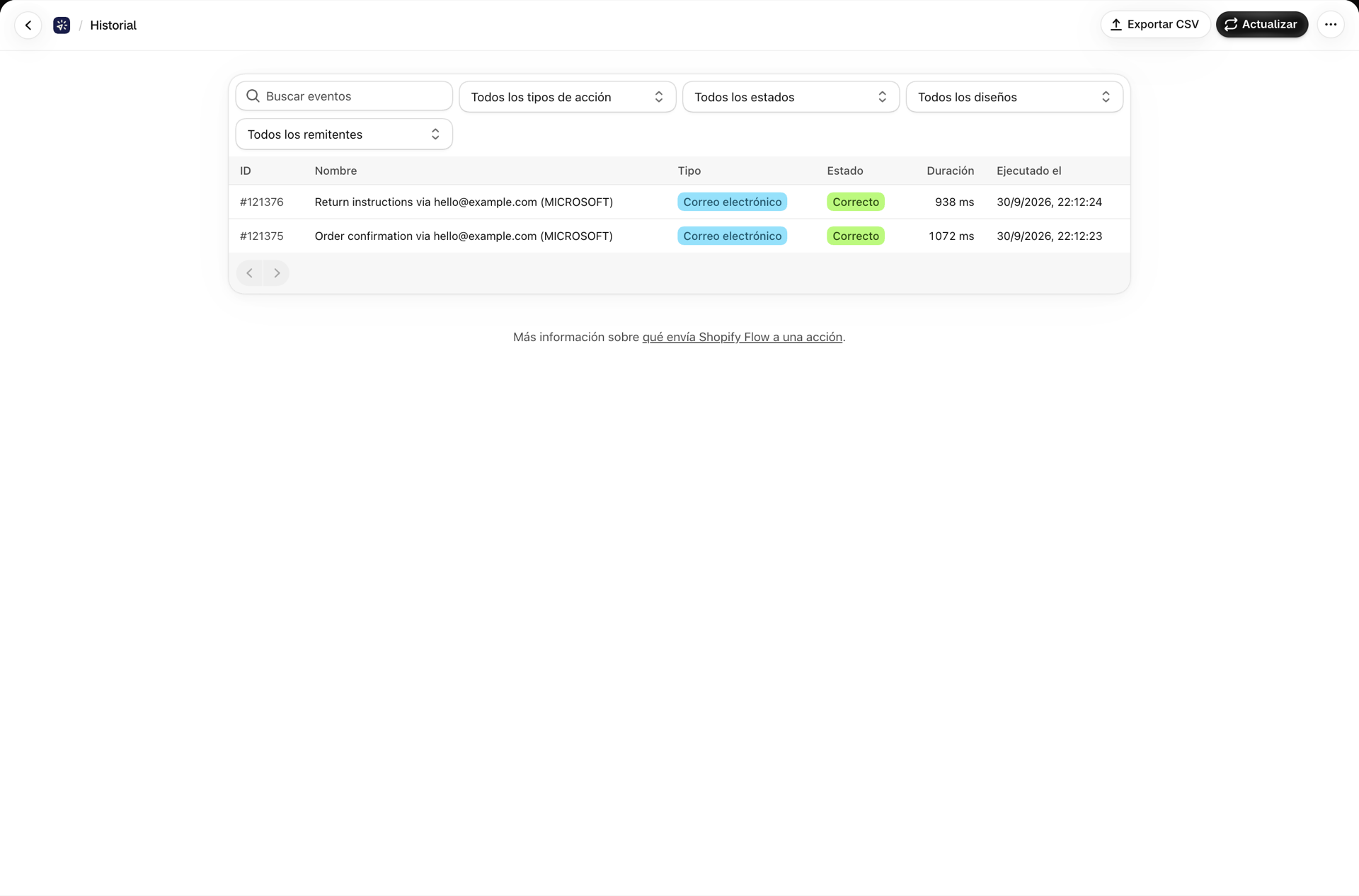The height and width of the screenshot is (896, 1359).
Task: Click Correo electrónico badge in row #121375
Action: tap(732, 236)
